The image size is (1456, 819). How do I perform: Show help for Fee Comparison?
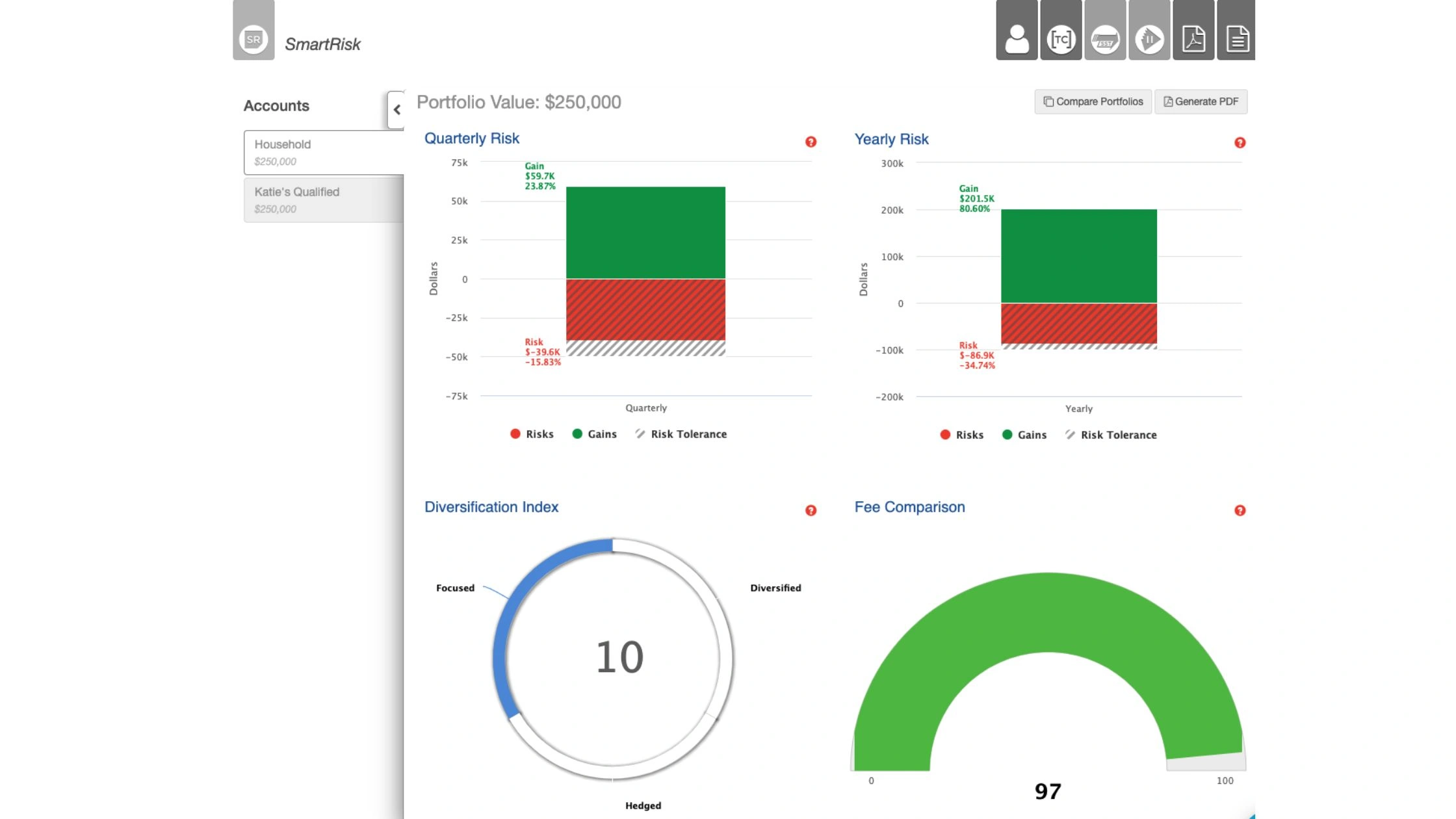(1240, 510)
